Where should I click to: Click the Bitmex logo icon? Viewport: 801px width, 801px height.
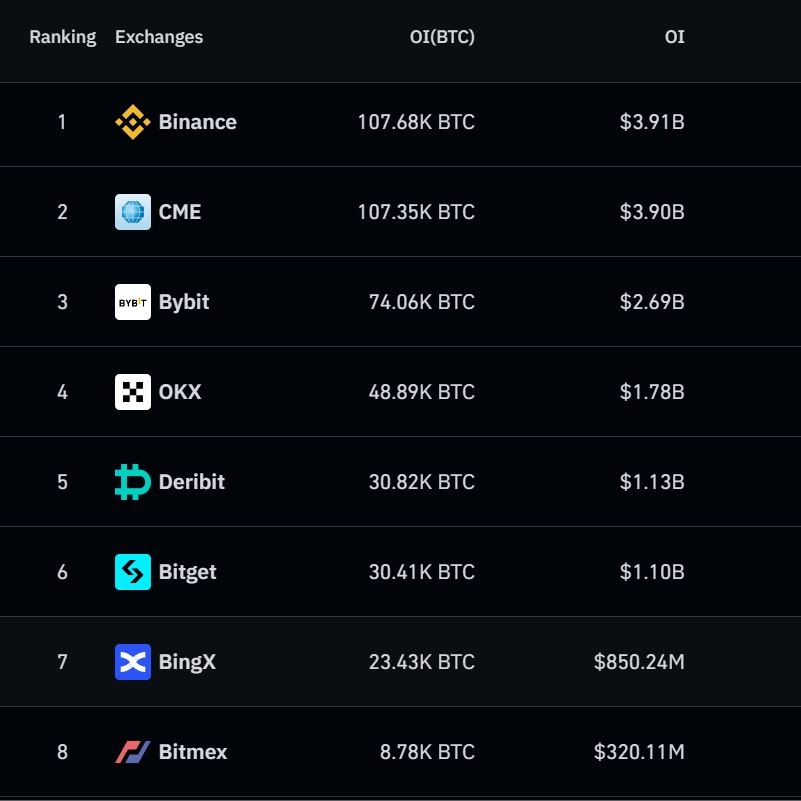pyautogui.click(x=132, y=752)
